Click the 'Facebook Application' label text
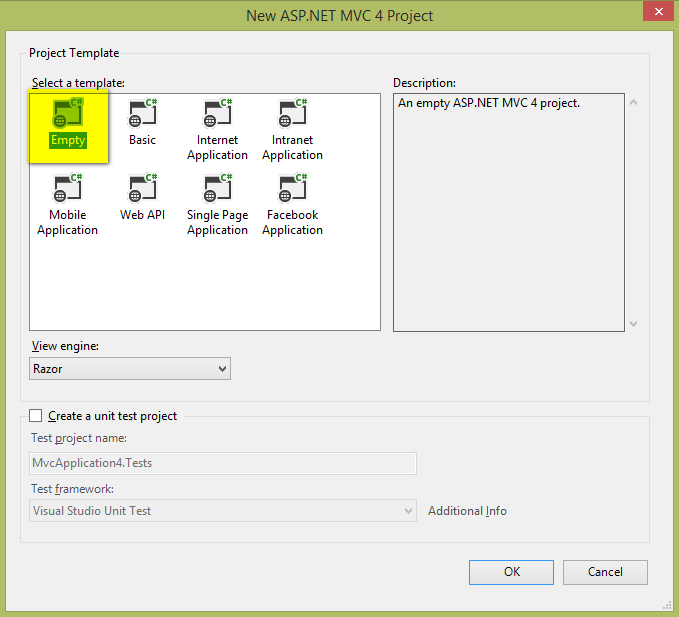 292,223
